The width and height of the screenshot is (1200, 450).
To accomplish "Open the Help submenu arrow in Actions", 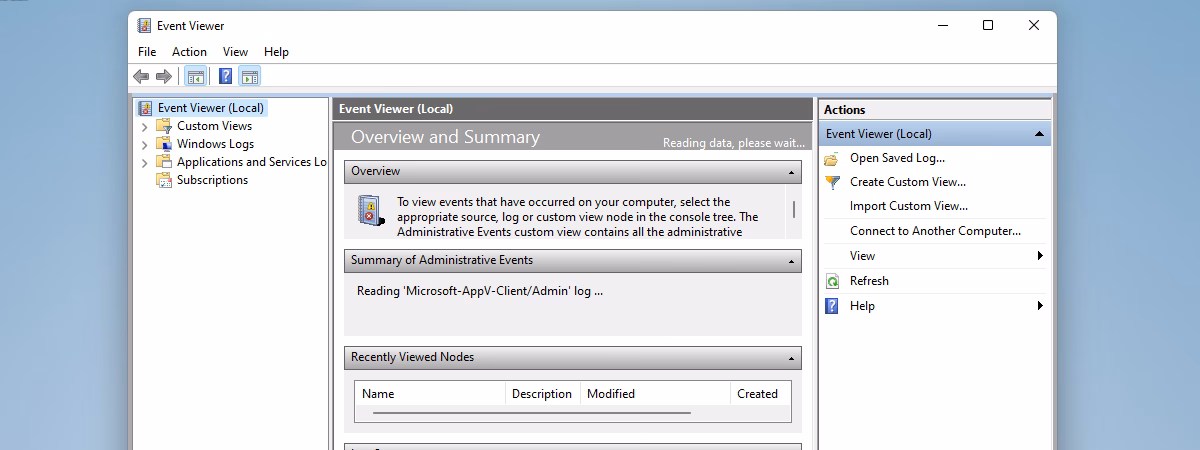I will [1041, 306].
